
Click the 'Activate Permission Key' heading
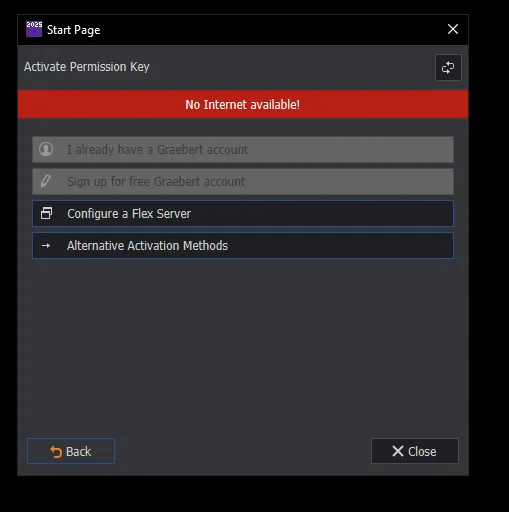pos(87,67)
